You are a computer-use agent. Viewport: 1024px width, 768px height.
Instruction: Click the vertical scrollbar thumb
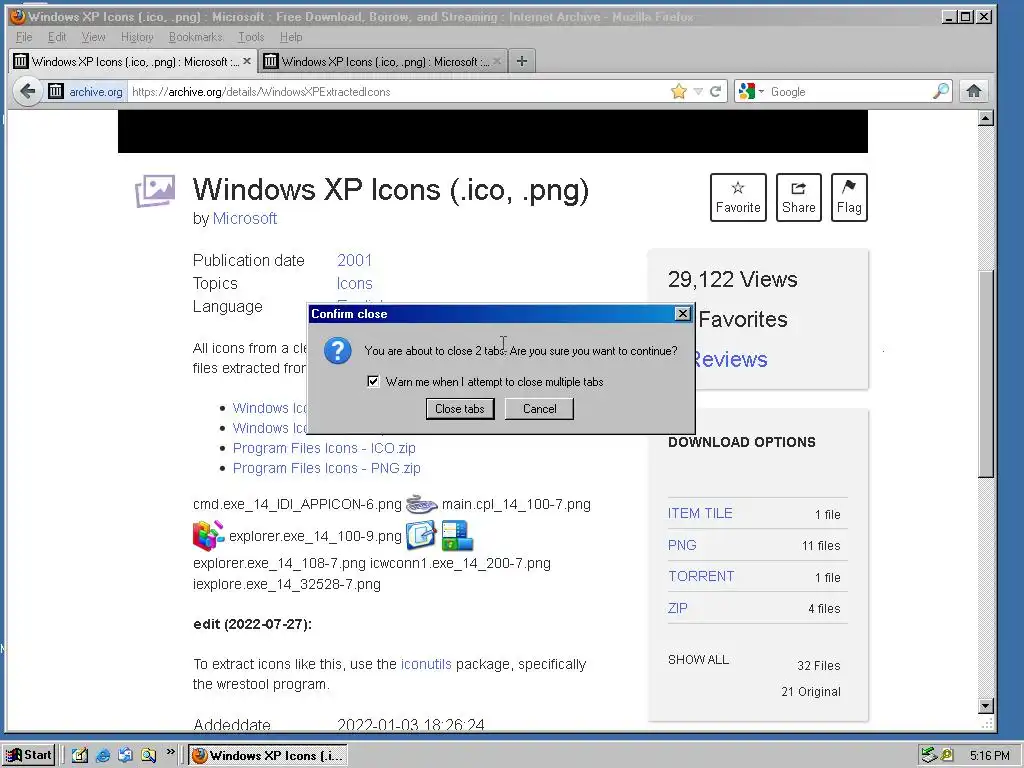[x=986, y=374]
